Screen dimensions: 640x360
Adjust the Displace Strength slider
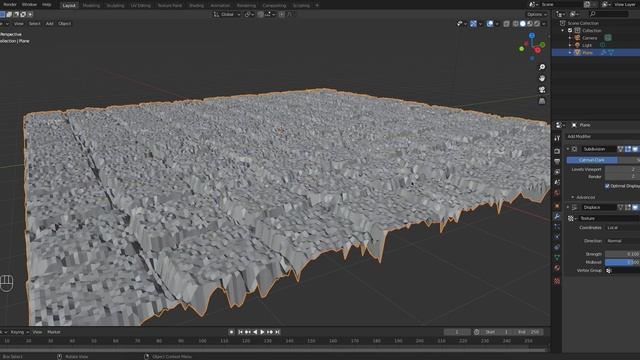click(x=622, y=254)
